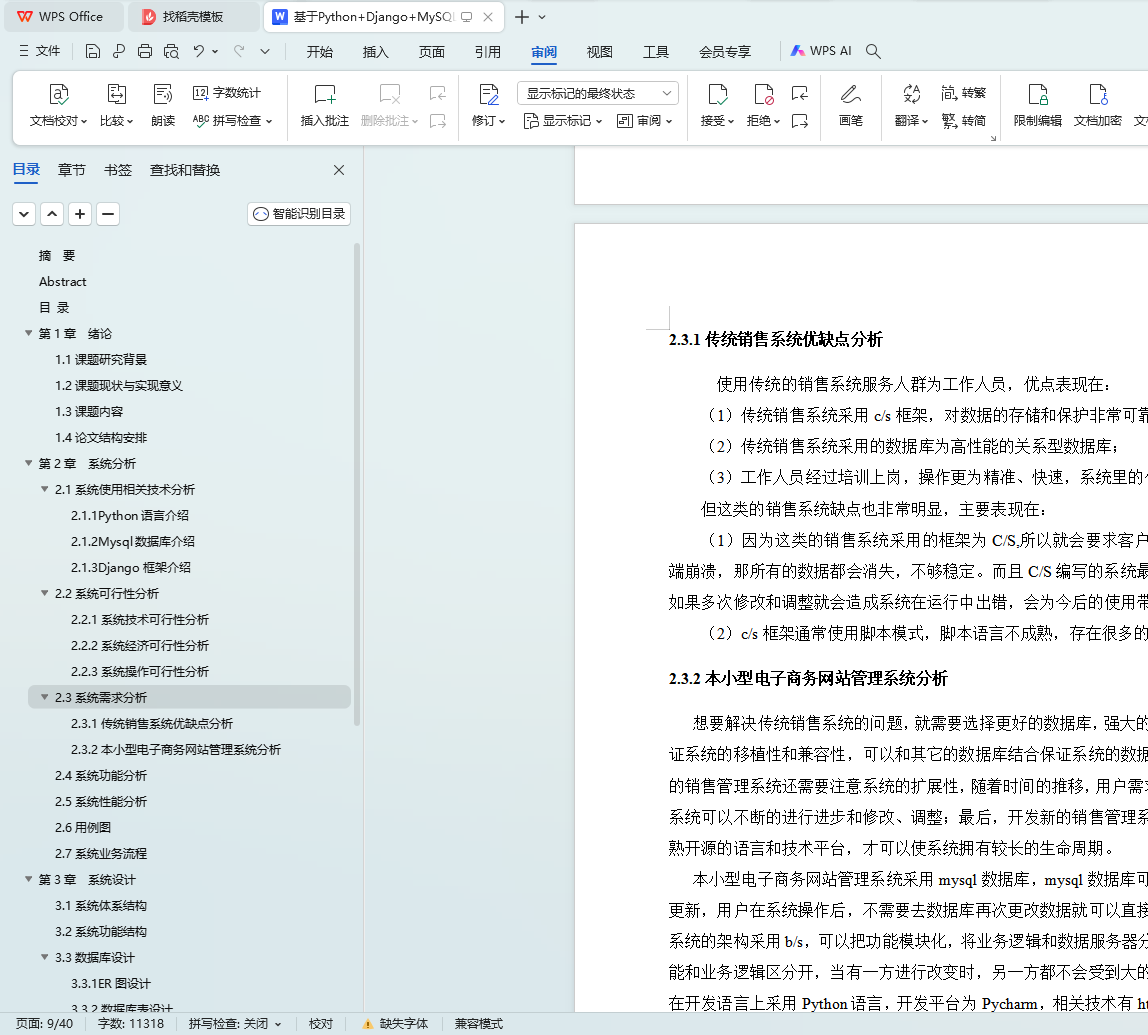The width and height of the screenshot is (1148, 1035).
Task: Click the 缺失字体 missing font warning
Action: click(395, 1024)
